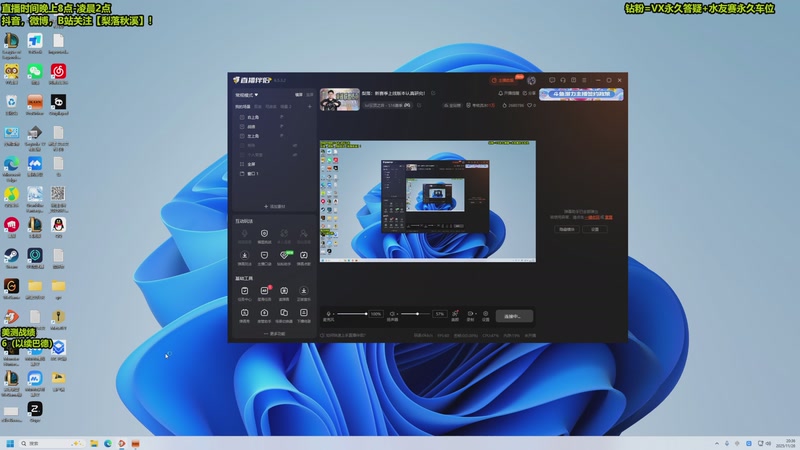Open the third icon in first basic tools row

(284, 291)
